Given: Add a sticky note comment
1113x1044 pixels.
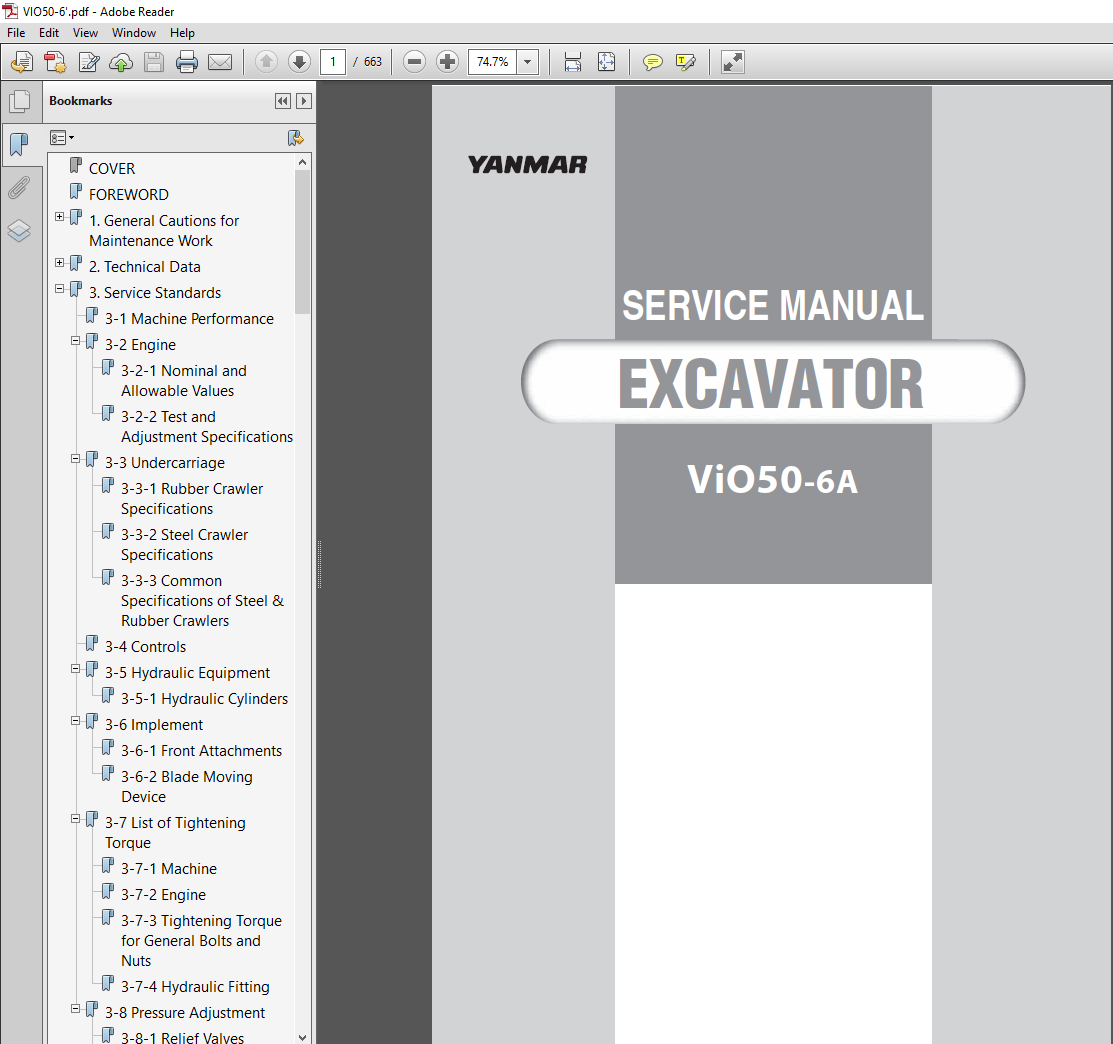Looking at the screenshot, I should click(x=652, y=62).
